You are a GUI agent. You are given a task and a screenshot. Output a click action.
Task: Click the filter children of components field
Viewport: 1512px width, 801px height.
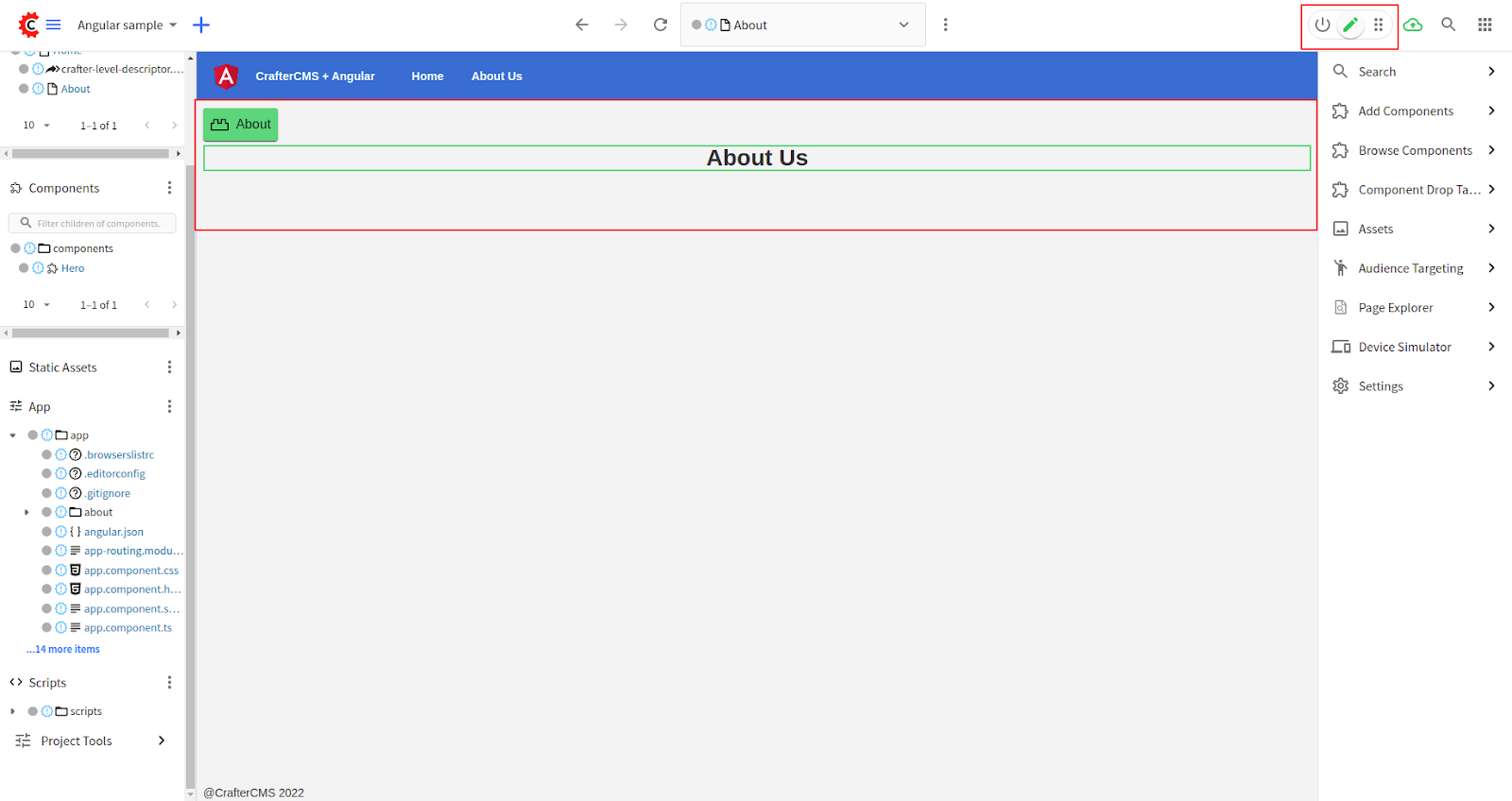click(x=98, y=224)
